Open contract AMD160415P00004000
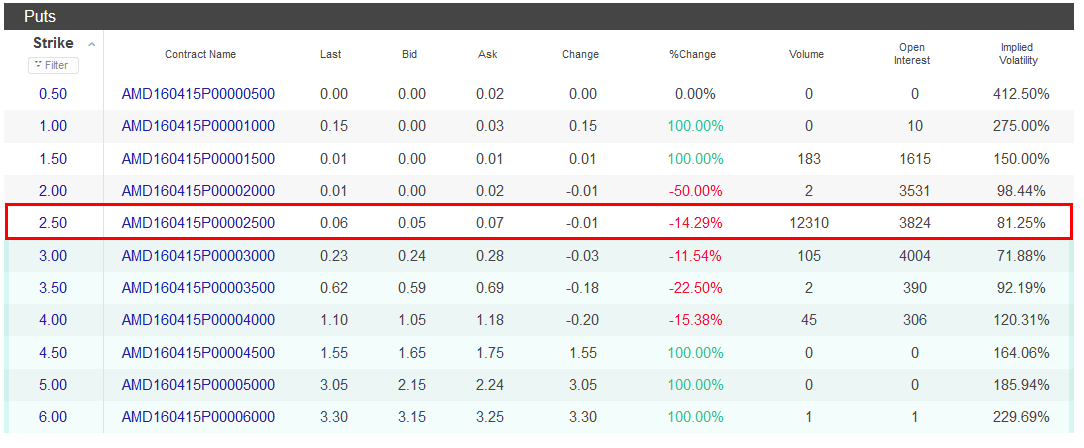The image size is (1084, 448). tap(198, 320)
